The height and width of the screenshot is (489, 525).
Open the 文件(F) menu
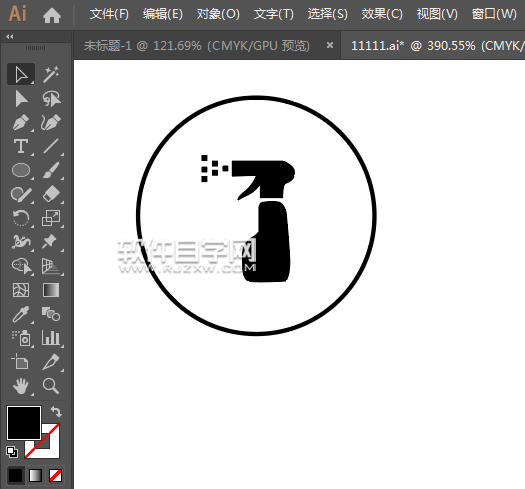coord(109,14)
